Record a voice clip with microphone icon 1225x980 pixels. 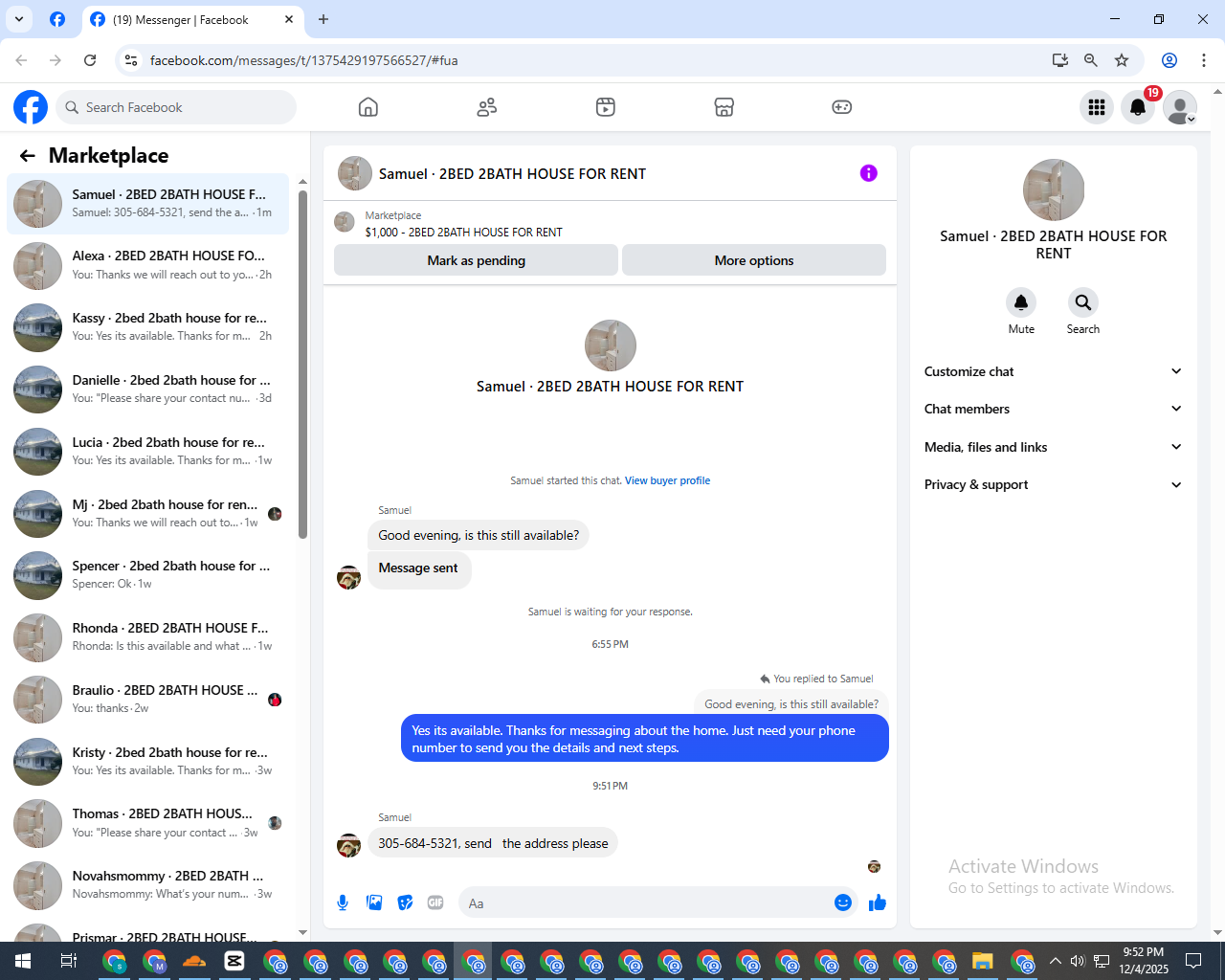[x=343, y=902]
